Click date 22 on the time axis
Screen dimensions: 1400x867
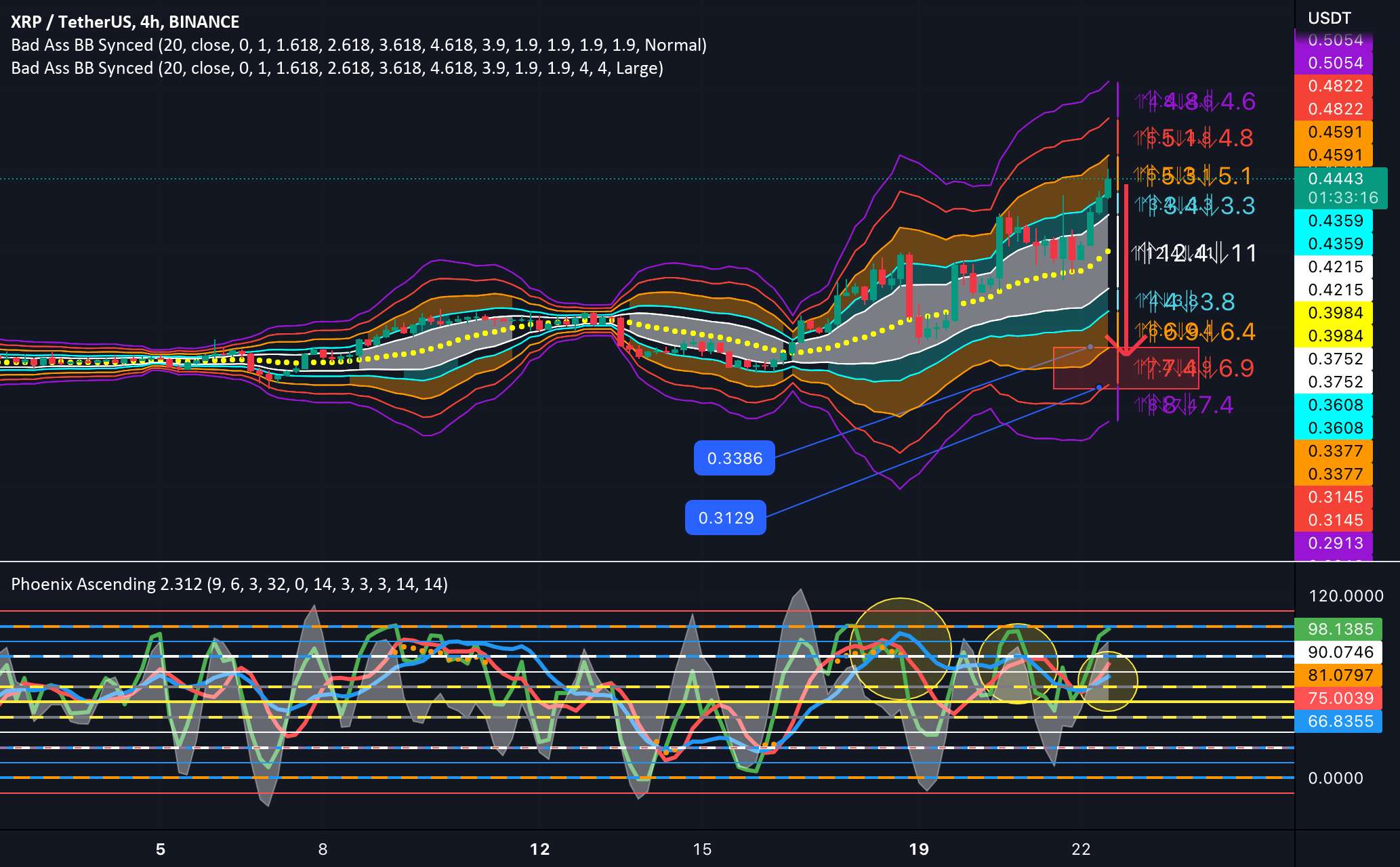pyautogui.click(x=1081, y=849)
